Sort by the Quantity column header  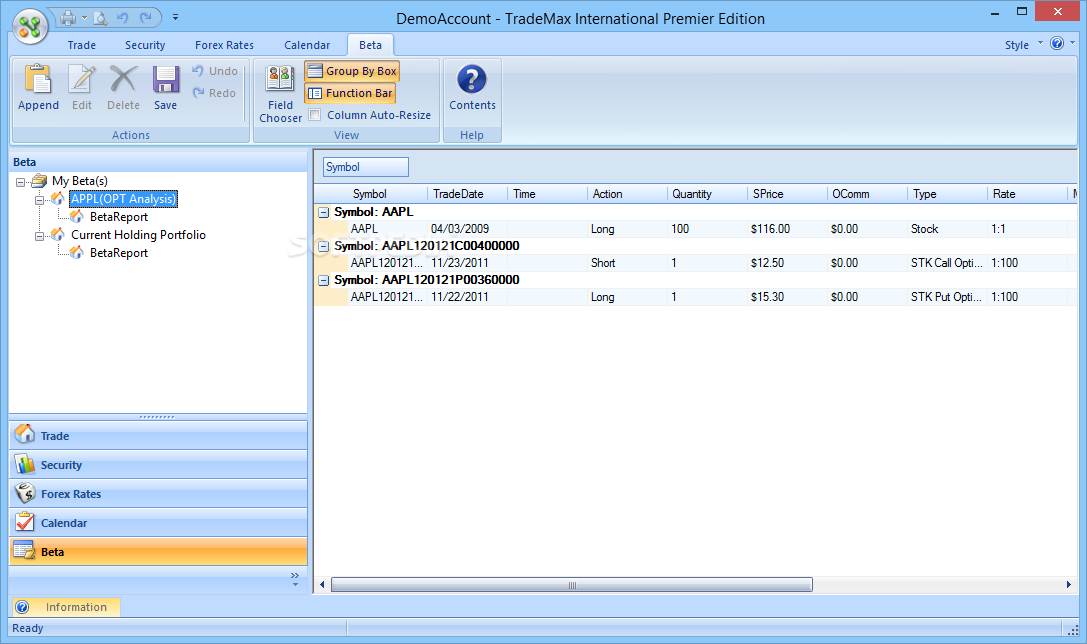pos(707,194)
